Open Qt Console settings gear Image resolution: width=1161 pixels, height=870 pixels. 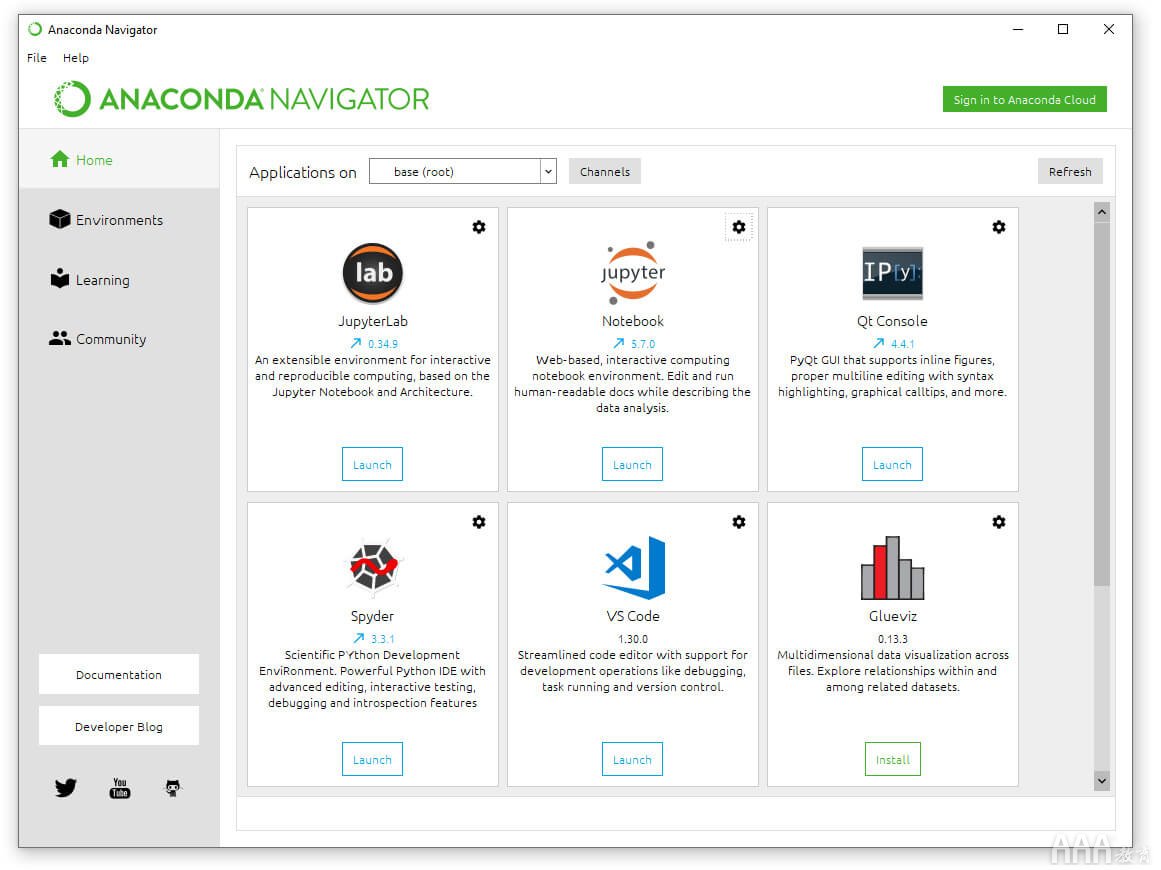pyautogui.click(x=999, y=227)
